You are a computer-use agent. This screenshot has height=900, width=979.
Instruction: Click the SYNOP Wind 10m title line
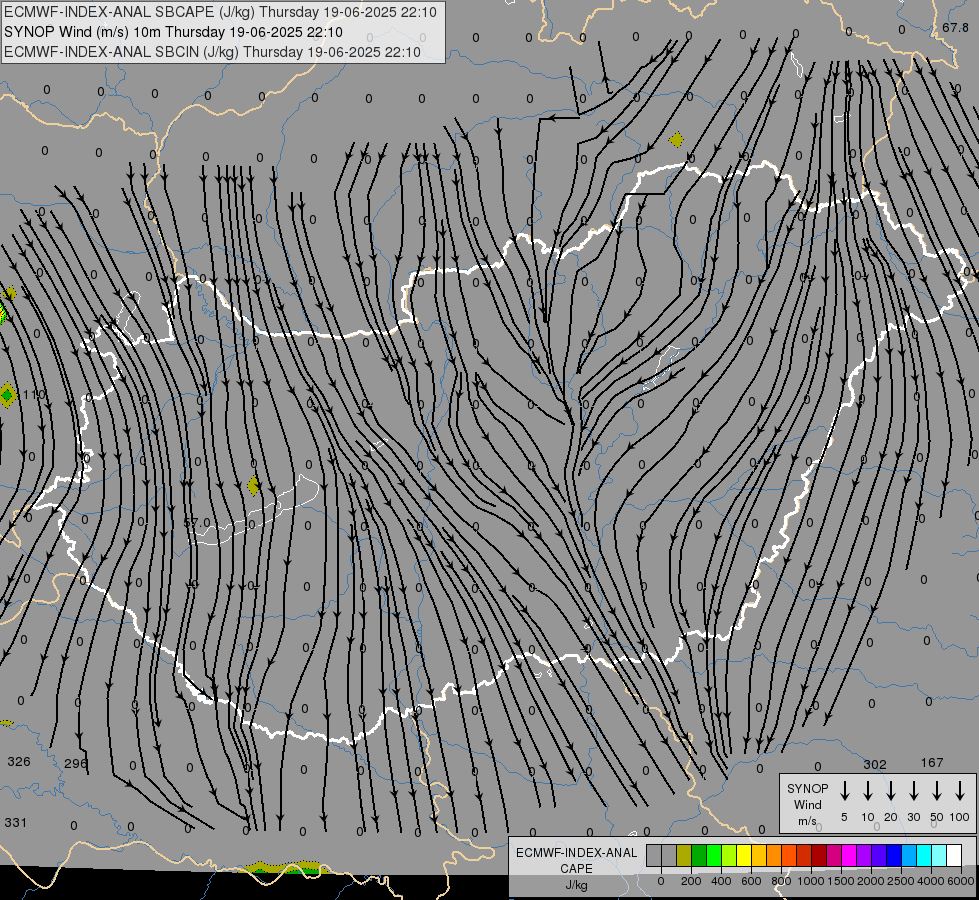(x=173, y=32)
